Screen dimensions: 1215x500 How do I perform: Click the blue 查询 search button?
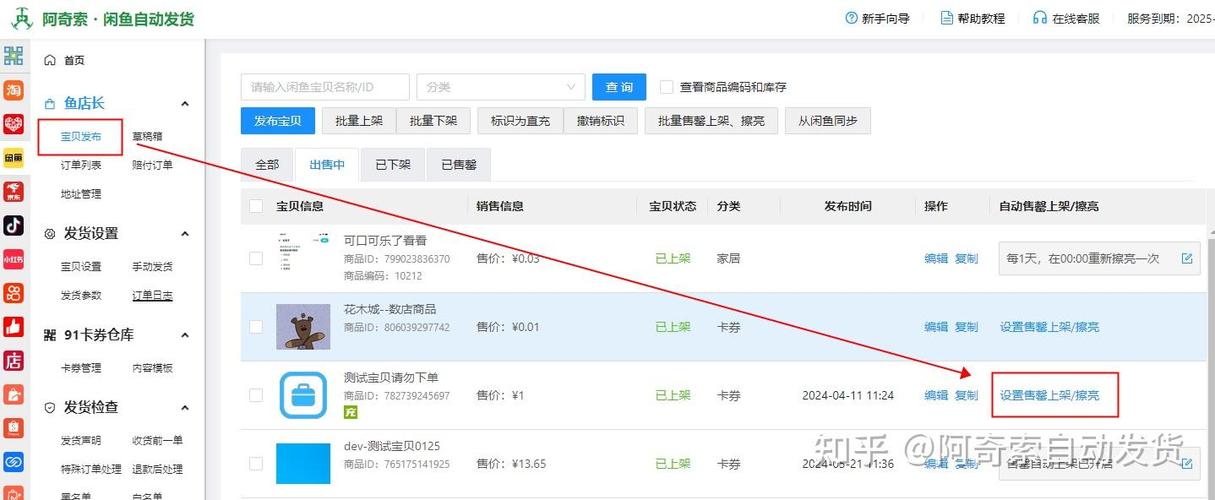coord(619,87)
